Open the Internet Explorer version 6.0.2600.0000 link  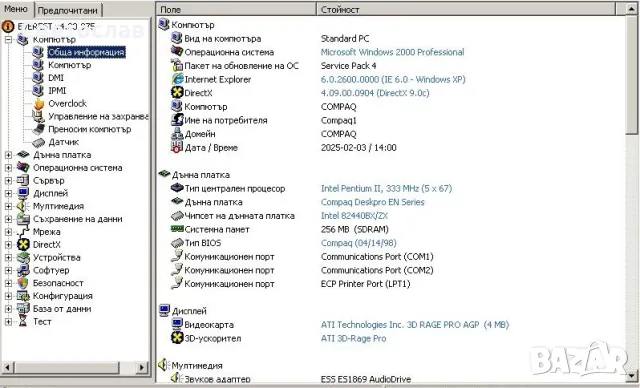(393, 80)
